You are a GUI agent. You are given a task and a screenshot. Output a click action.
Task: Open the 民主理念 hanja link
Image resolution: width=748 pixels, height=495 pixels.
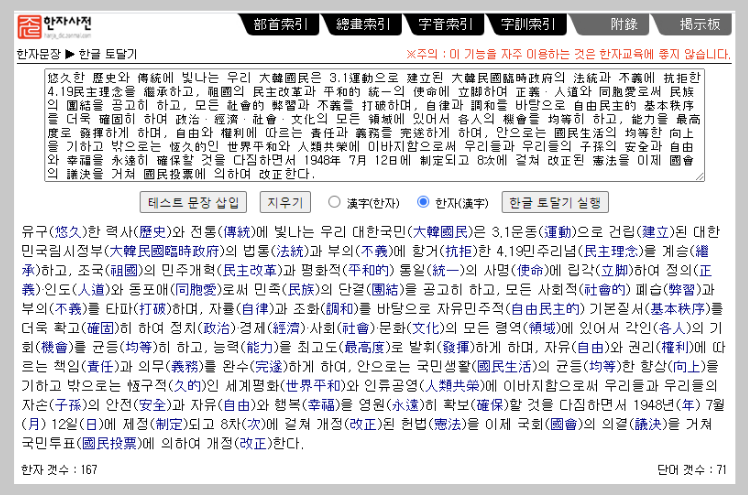coord(611,251)
